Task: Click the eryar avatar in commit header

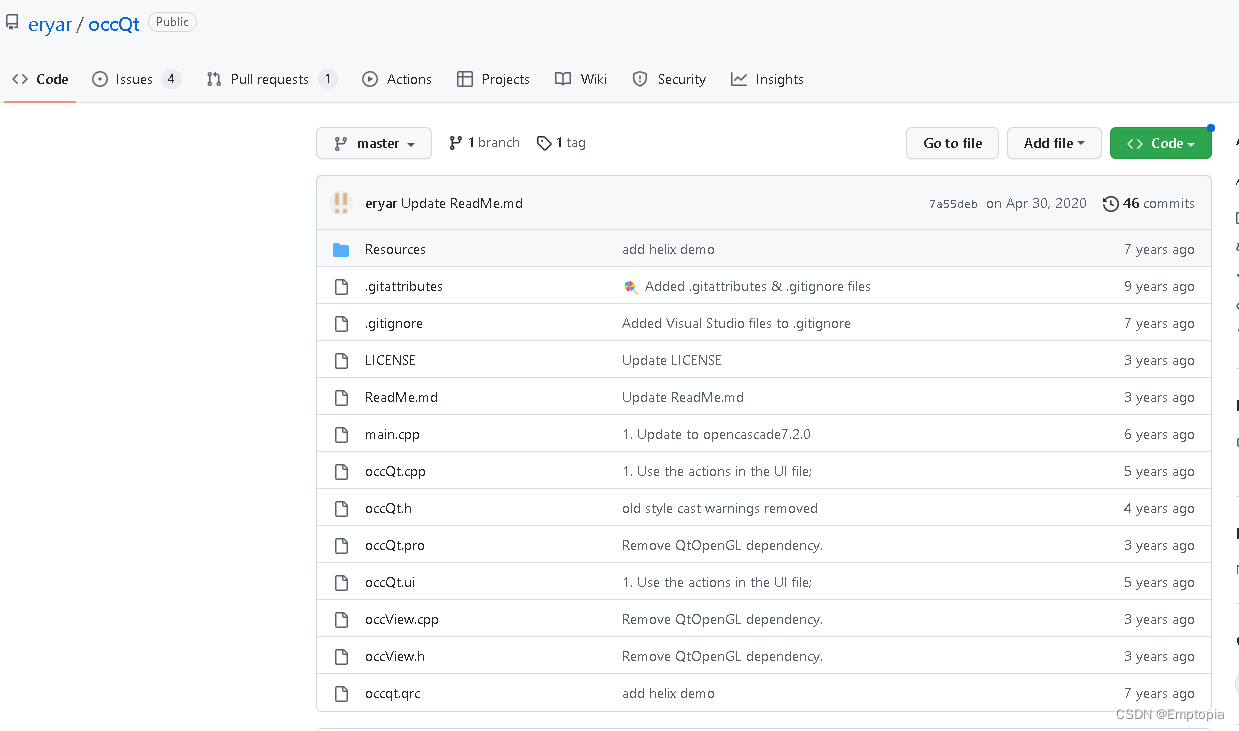Action: [341, 203]
